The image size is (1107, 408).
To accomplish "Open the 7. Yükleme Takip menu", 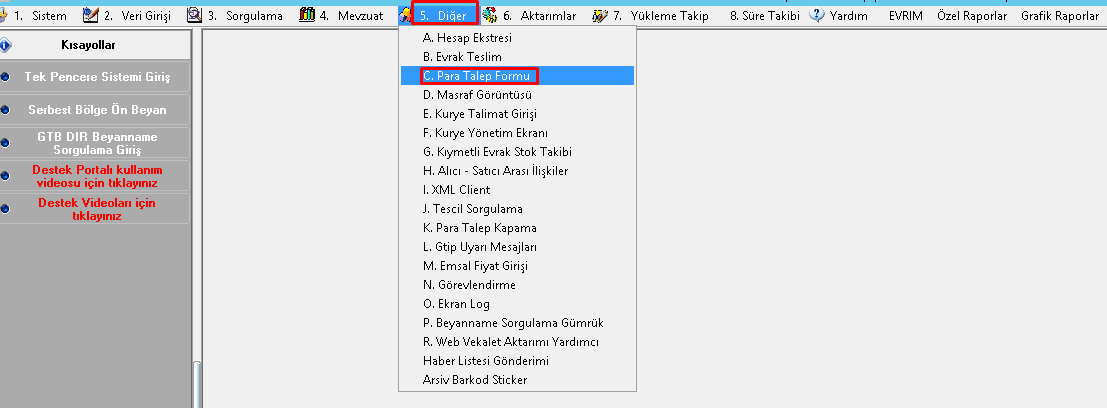I will [x=660, y=16].
